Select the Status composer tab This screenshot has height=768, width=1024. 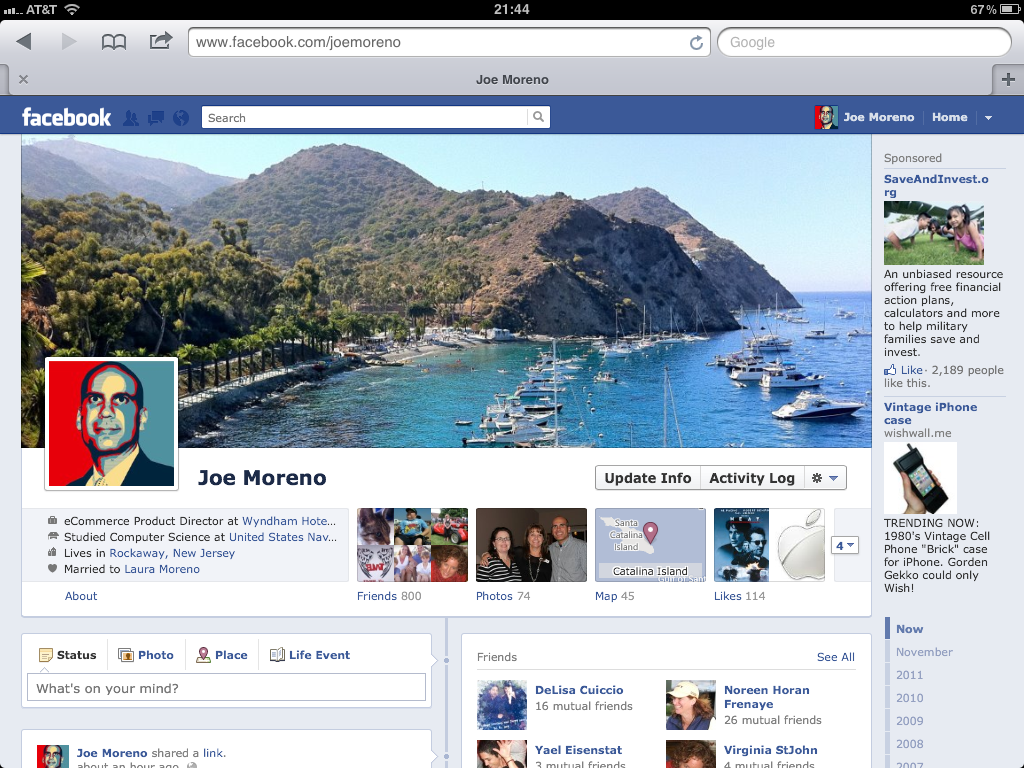pos(68,655)
